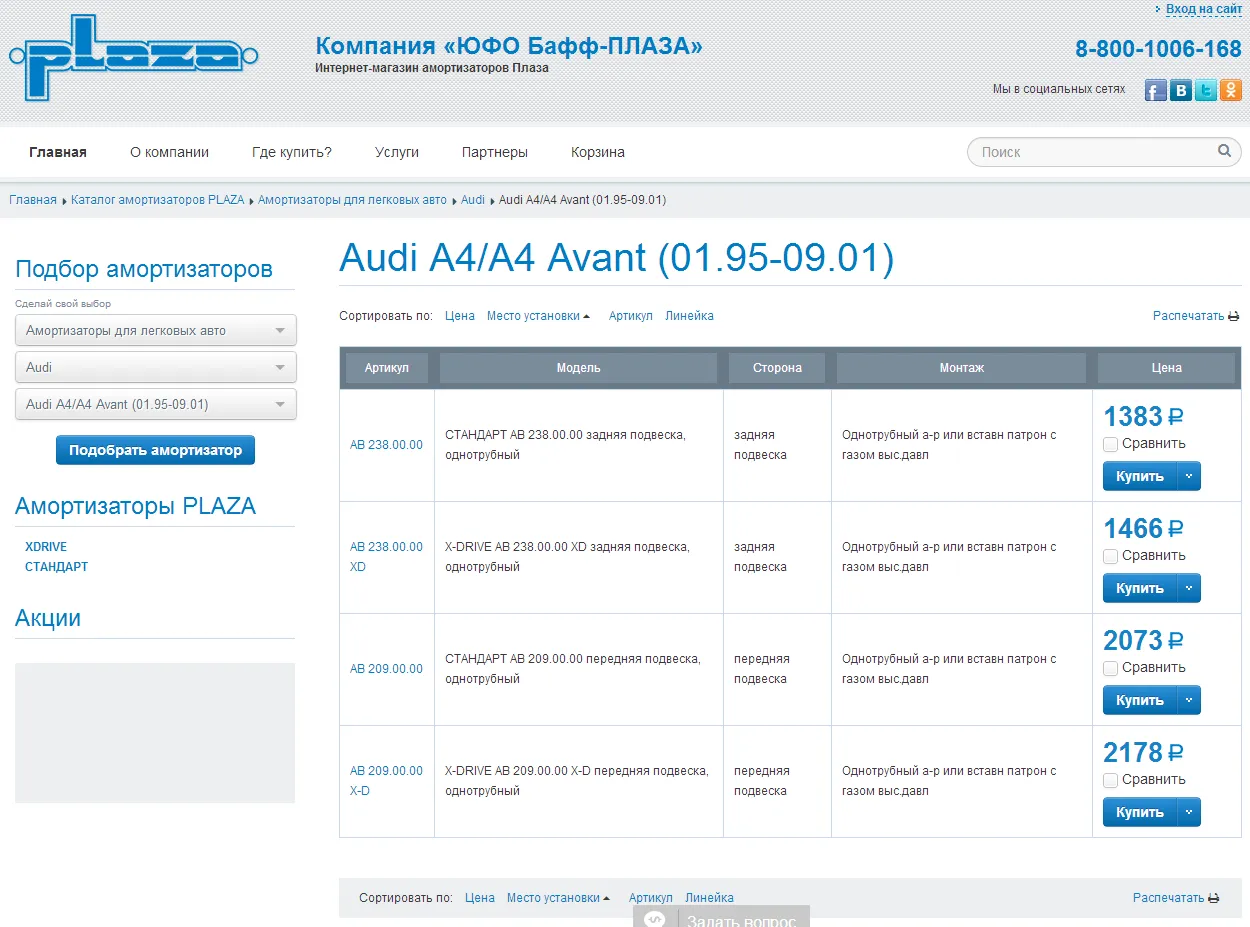Click the Вход на сайт link
The image size is (1250, 927).
[1204, 9]
